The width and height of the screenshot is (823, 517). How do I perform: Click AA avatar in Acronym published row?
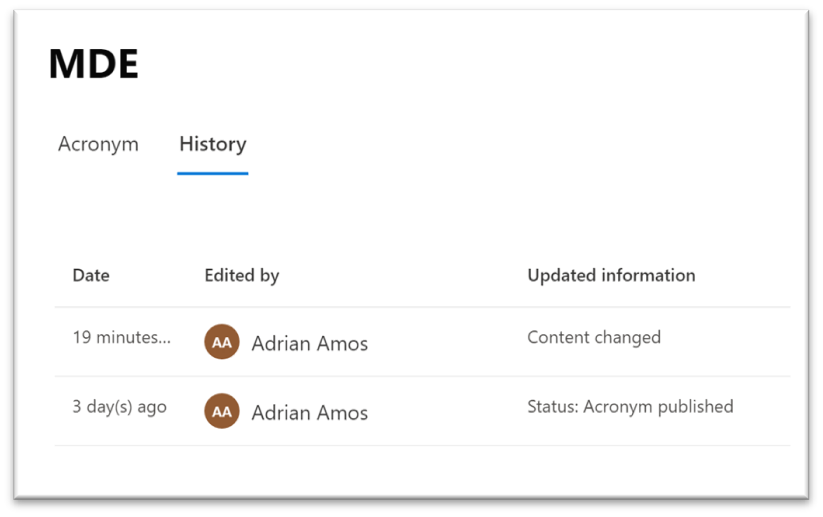(222, 411)
